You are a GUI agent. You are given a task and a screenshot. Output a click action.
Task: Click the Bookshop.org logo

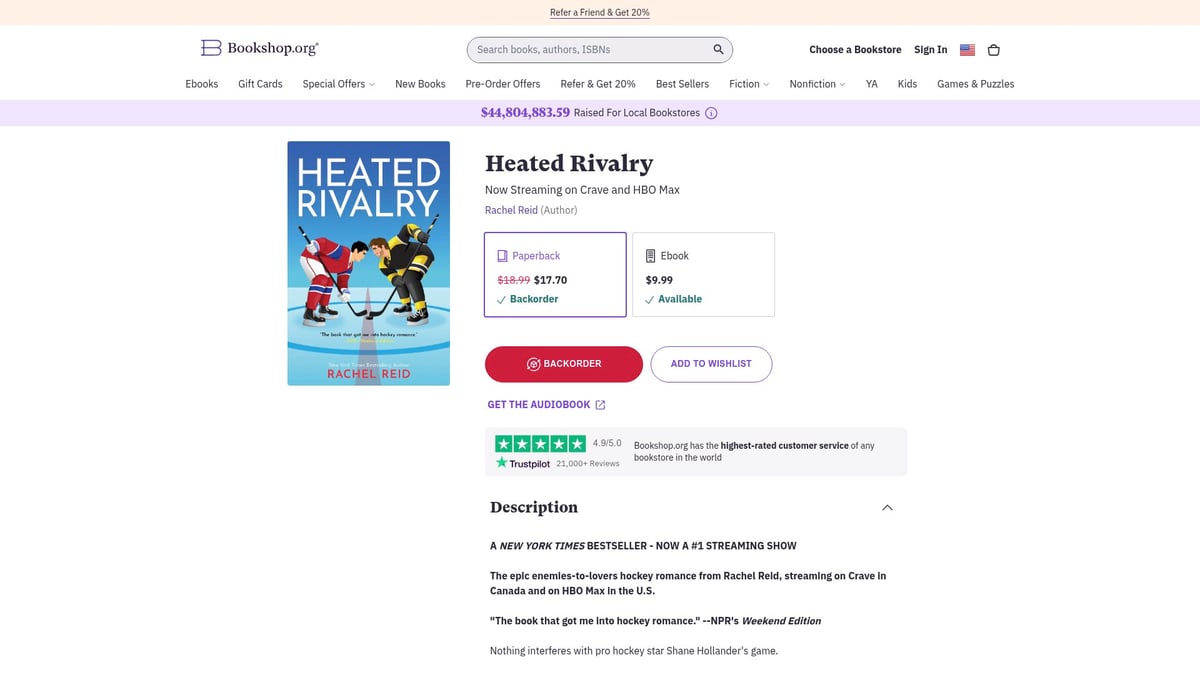(x=258, y=47)
